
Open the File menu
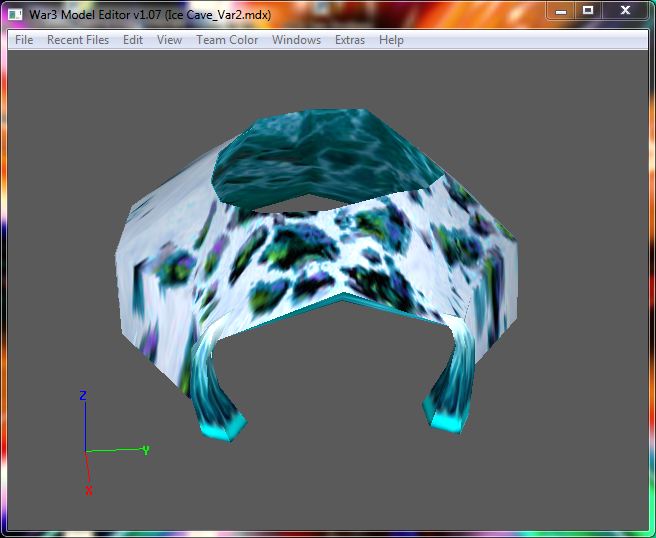coord(24,40)
